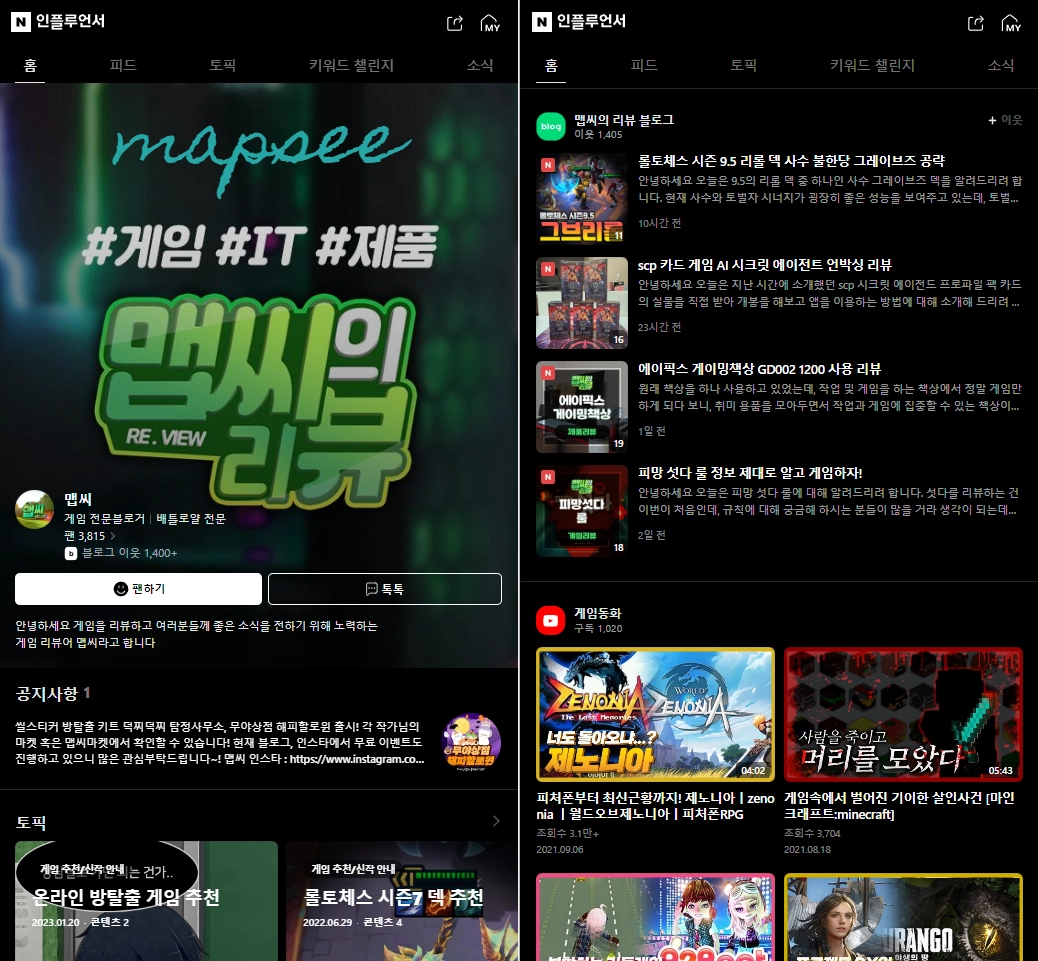Open post scp 카드 게임 AI 시크릿 에이전트 언박싱 리뷰
Screen dimensions: 1038x961
(x=765, y=265)
